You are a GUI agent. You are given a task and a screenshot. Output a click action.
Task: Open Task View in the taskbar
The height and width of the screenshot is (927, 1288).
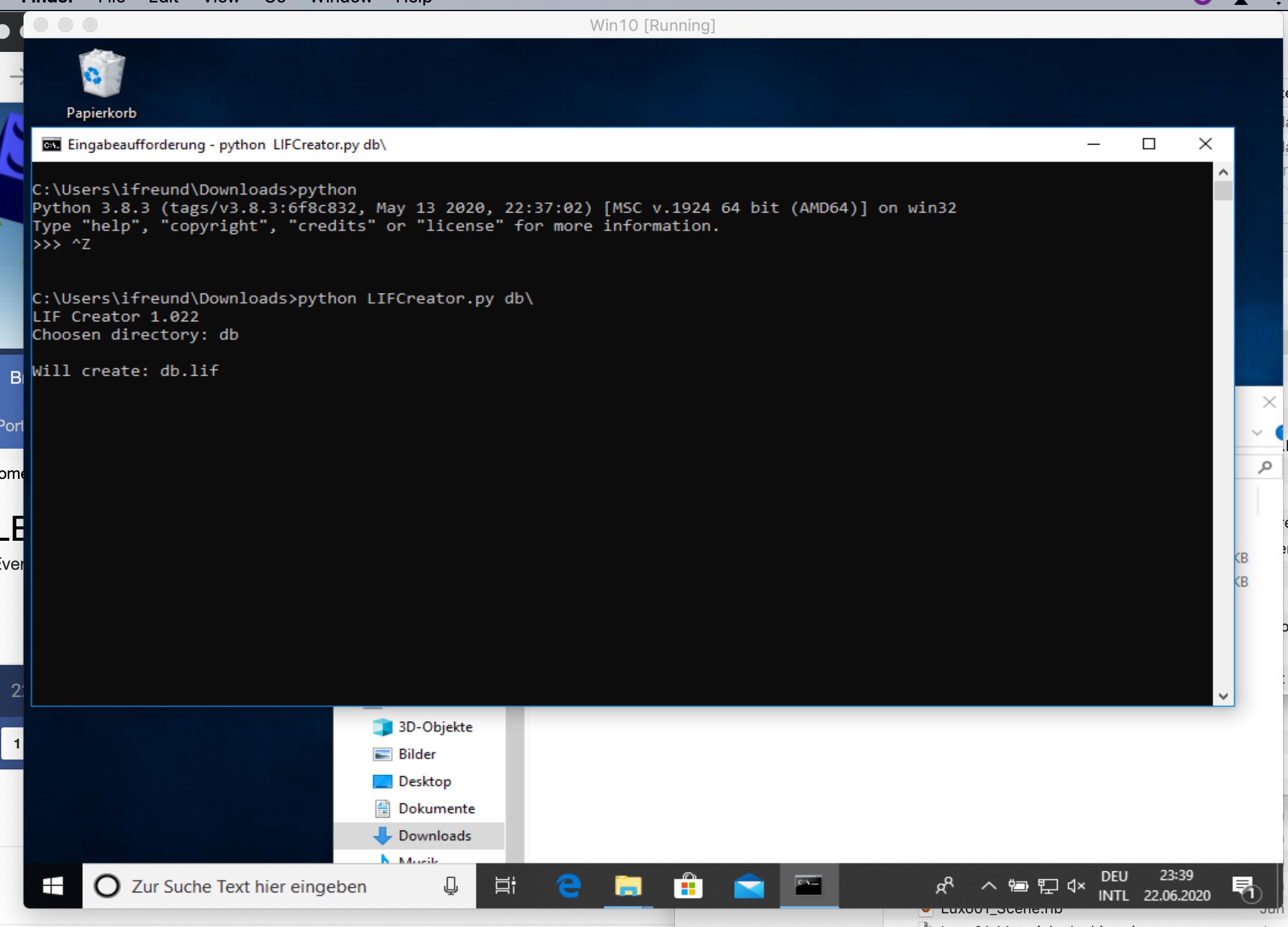[x=506, y=886]
